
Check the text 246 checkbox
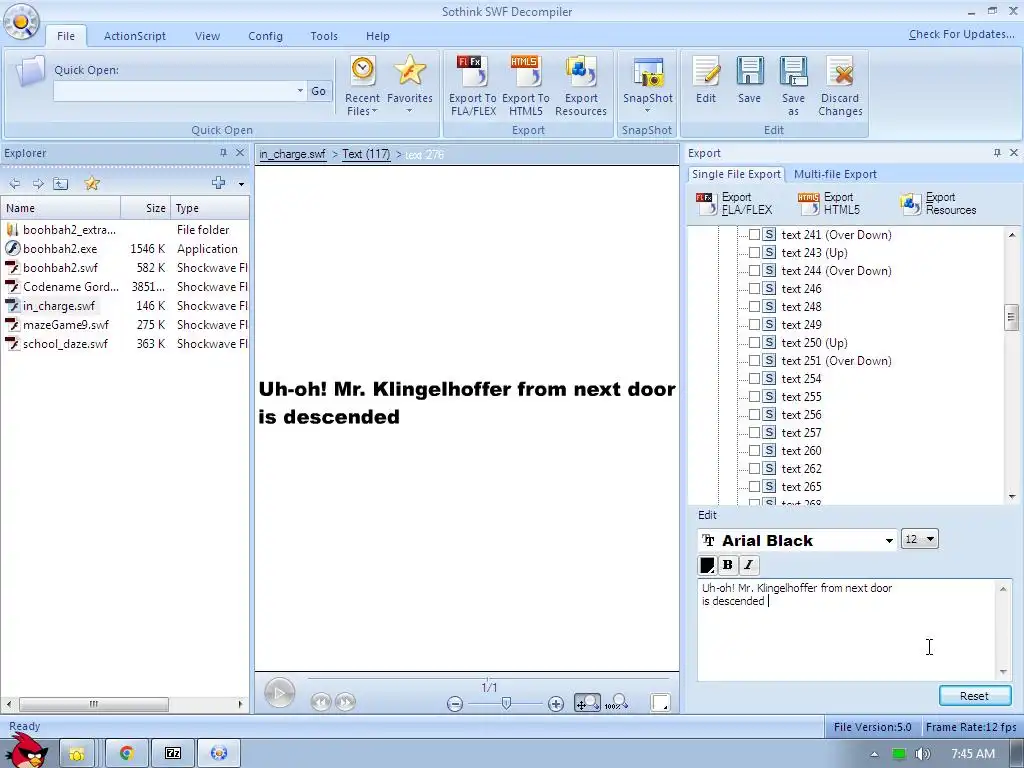(754, 289)
